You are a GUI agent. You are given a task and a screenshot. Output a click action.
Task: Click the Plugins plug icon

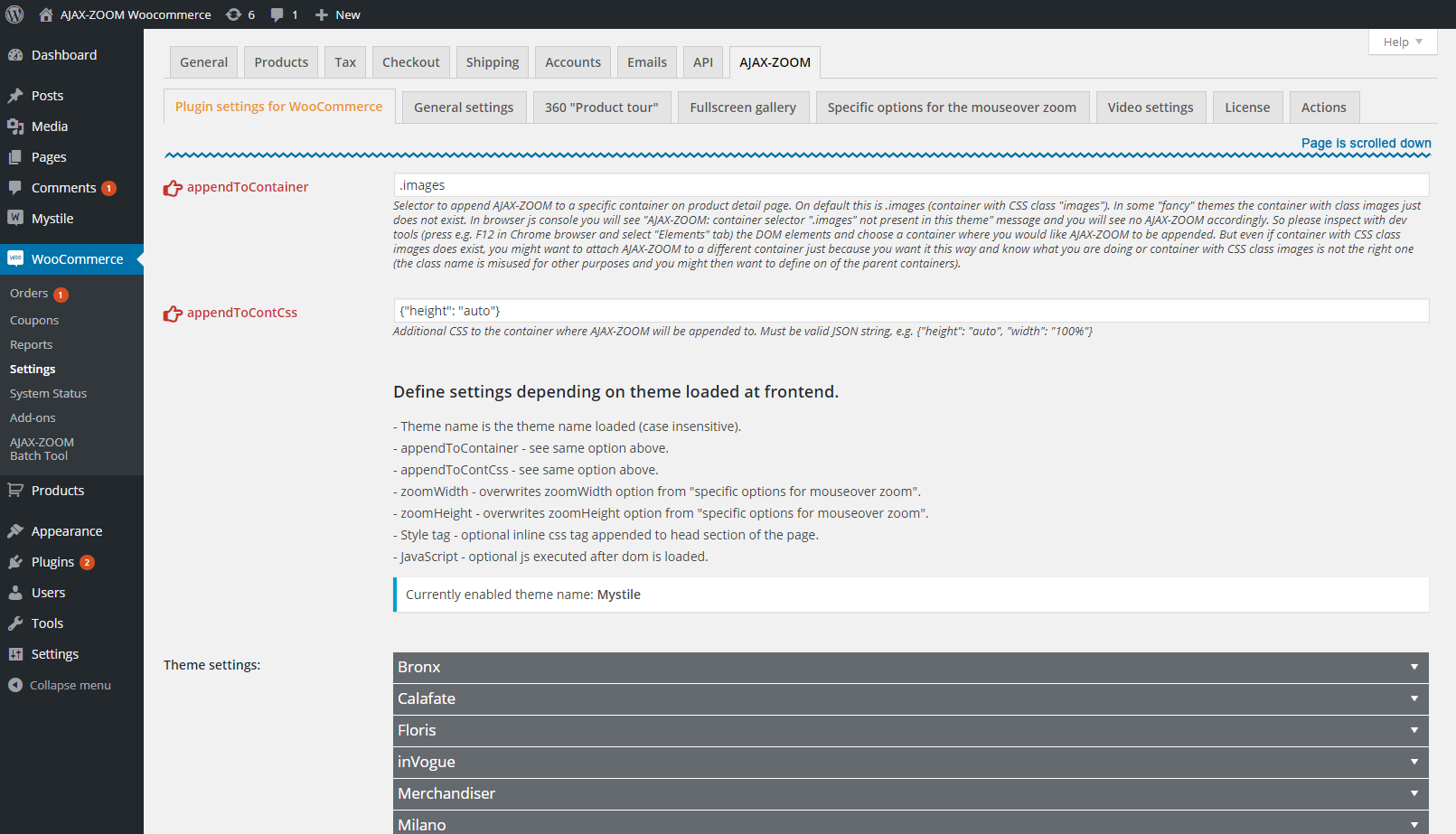(15, 562)
